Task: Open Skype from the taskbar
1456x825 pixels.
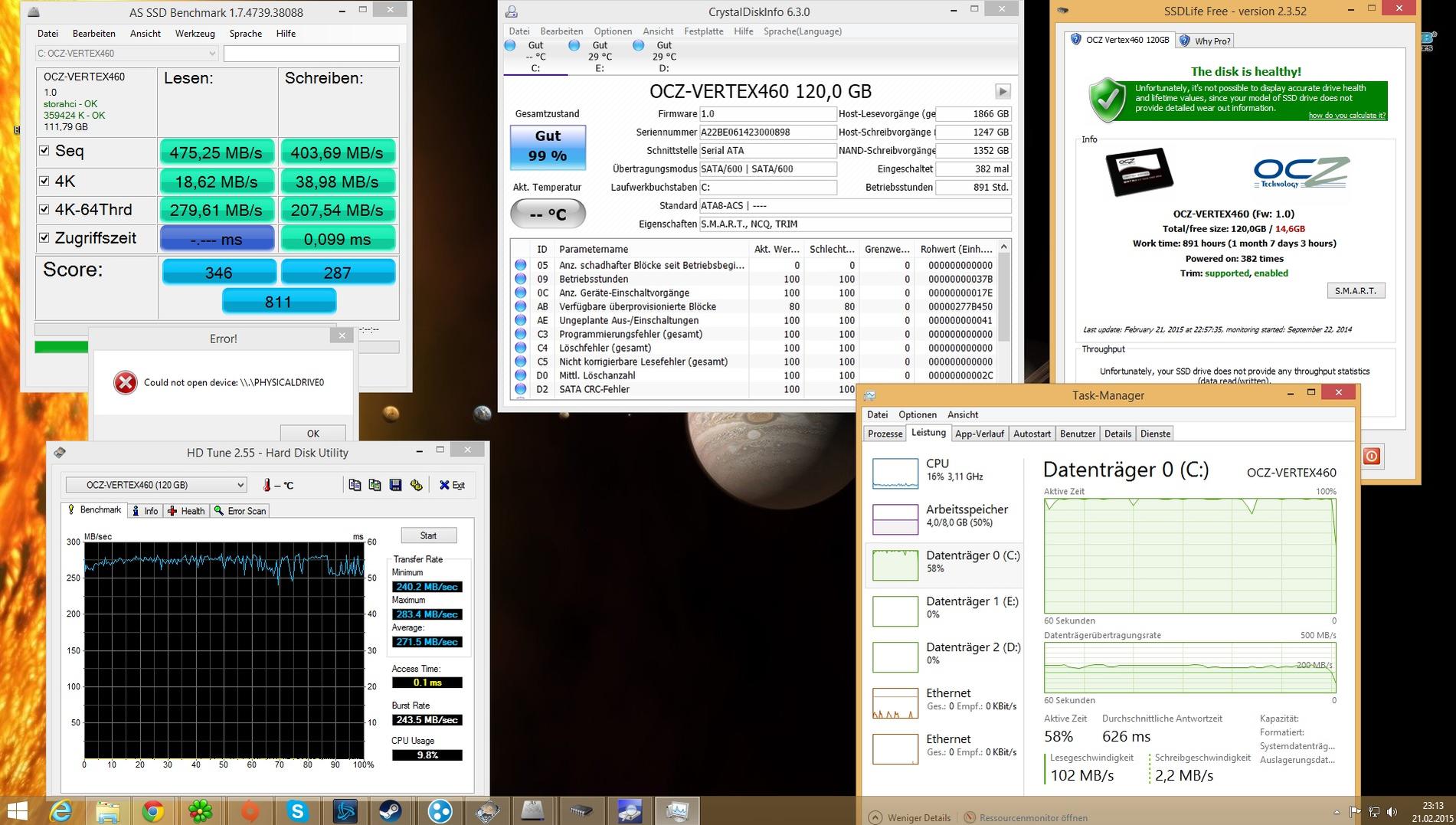Action: [x=297, y=810]
